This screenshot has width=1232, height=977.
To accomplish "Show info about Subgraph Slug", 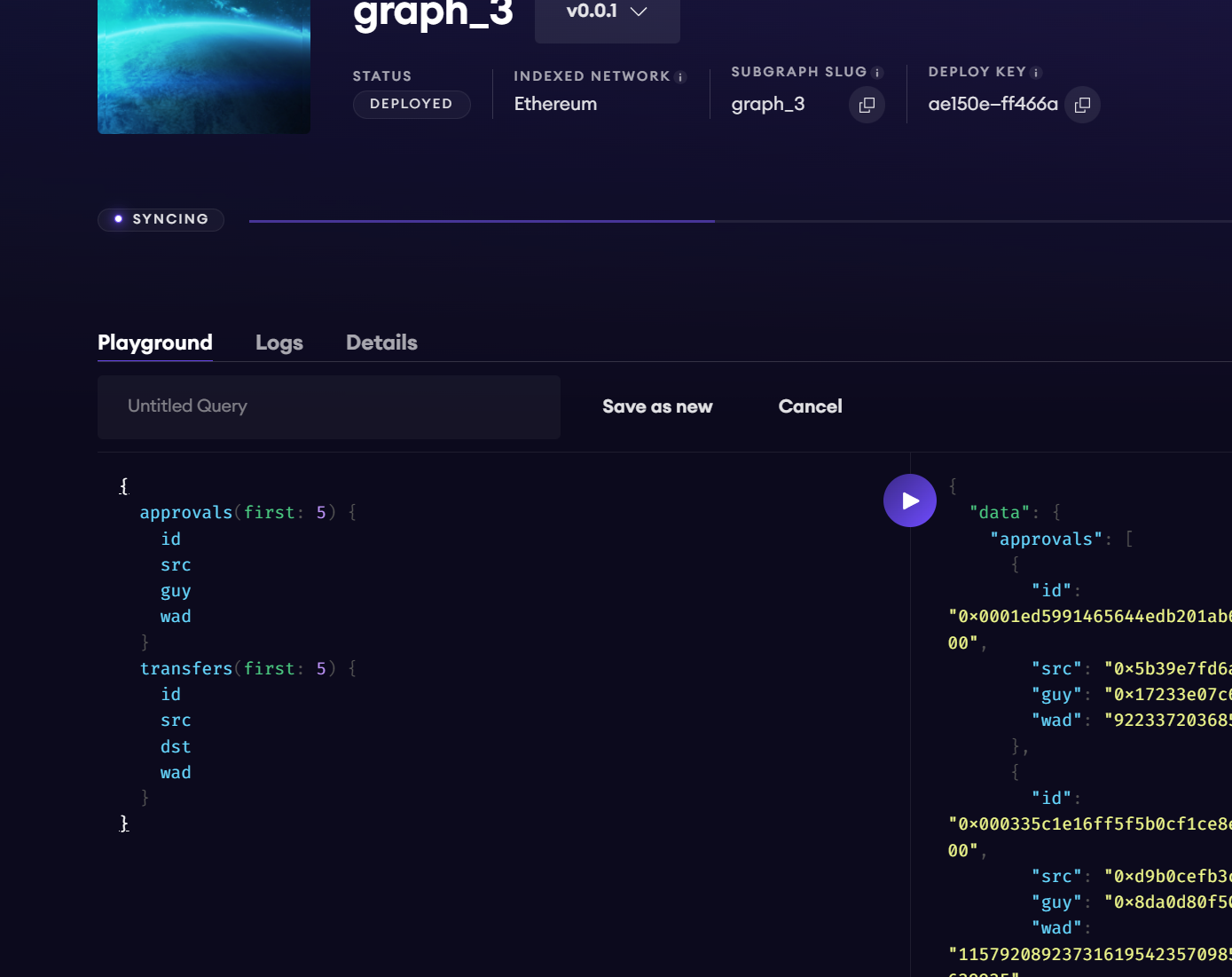I will pyautogui.click(x=877, y=73).
